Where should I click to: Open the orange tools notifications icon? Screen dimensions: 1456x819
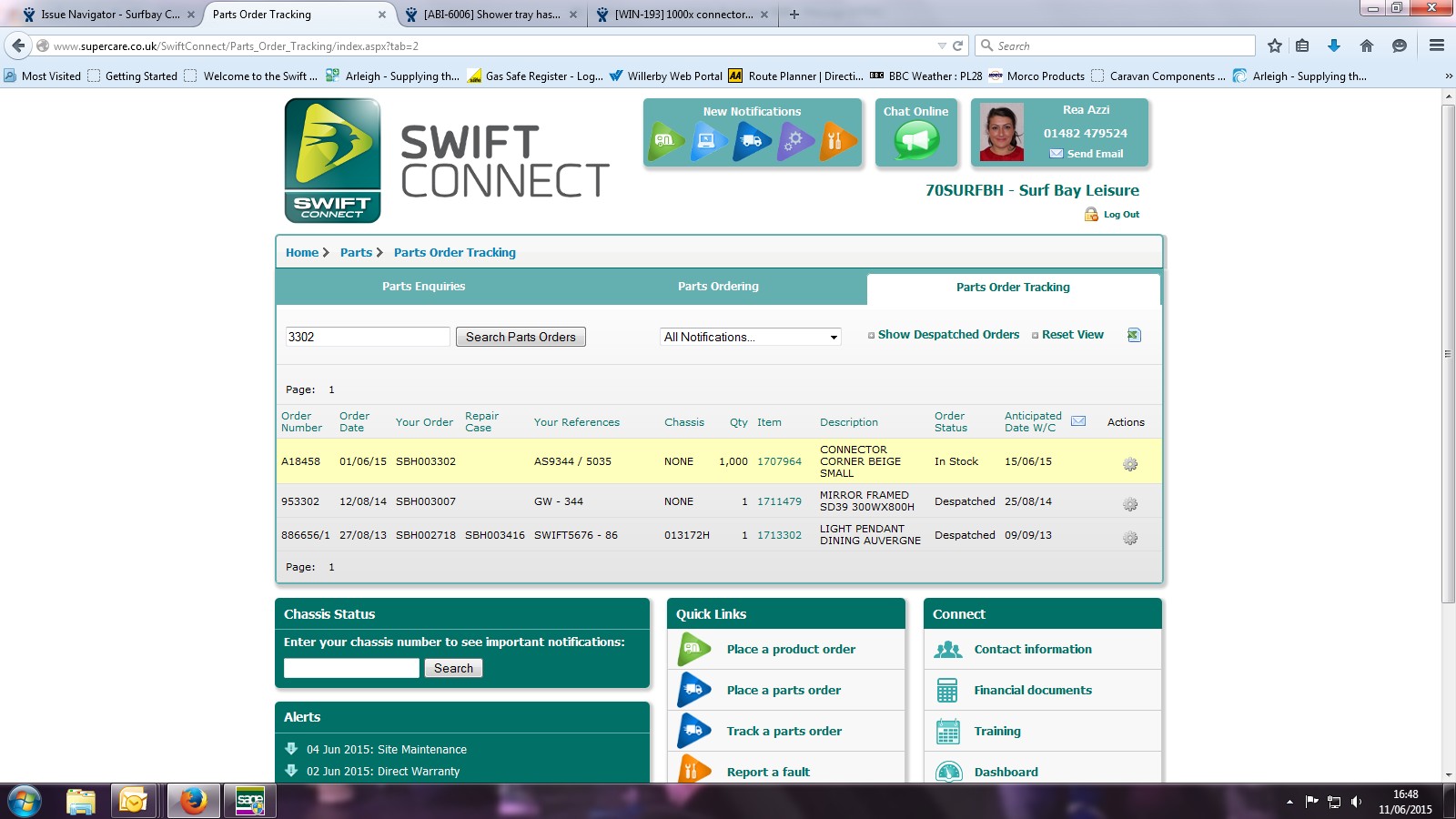[837, 141]
